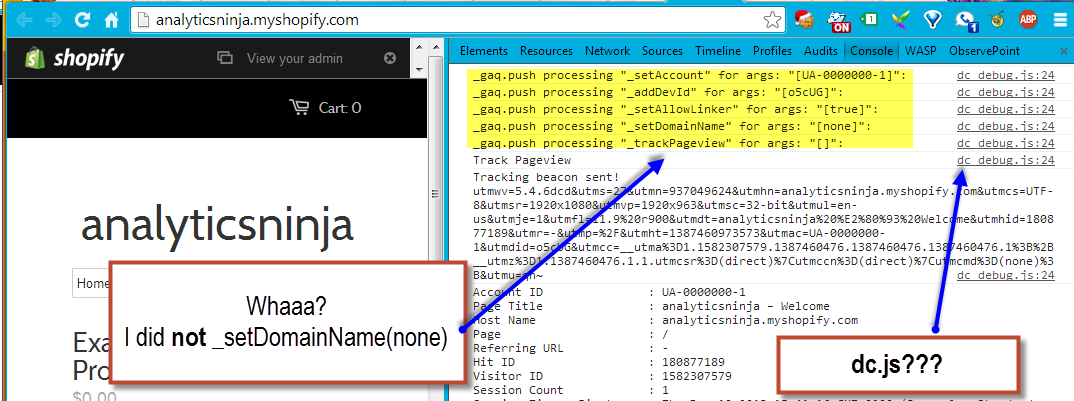Open dc_debug.js:24 link on _addDevId row

[1006, 92]
